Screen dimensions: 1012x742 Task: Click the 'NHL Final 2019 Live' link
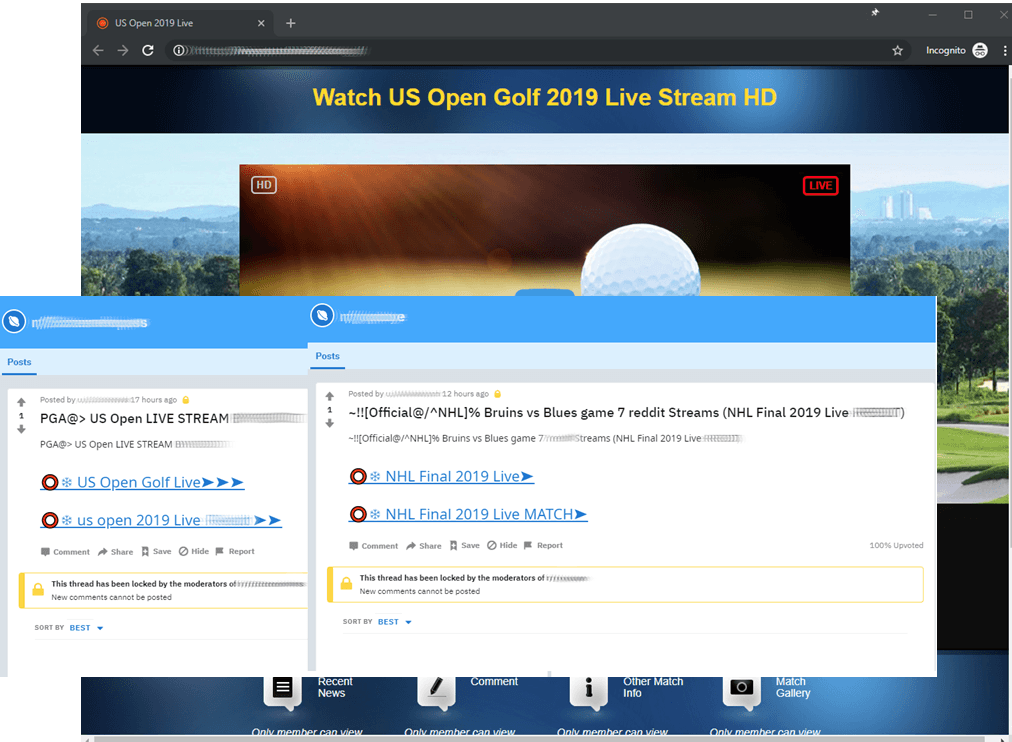click(x=441, y=476)
